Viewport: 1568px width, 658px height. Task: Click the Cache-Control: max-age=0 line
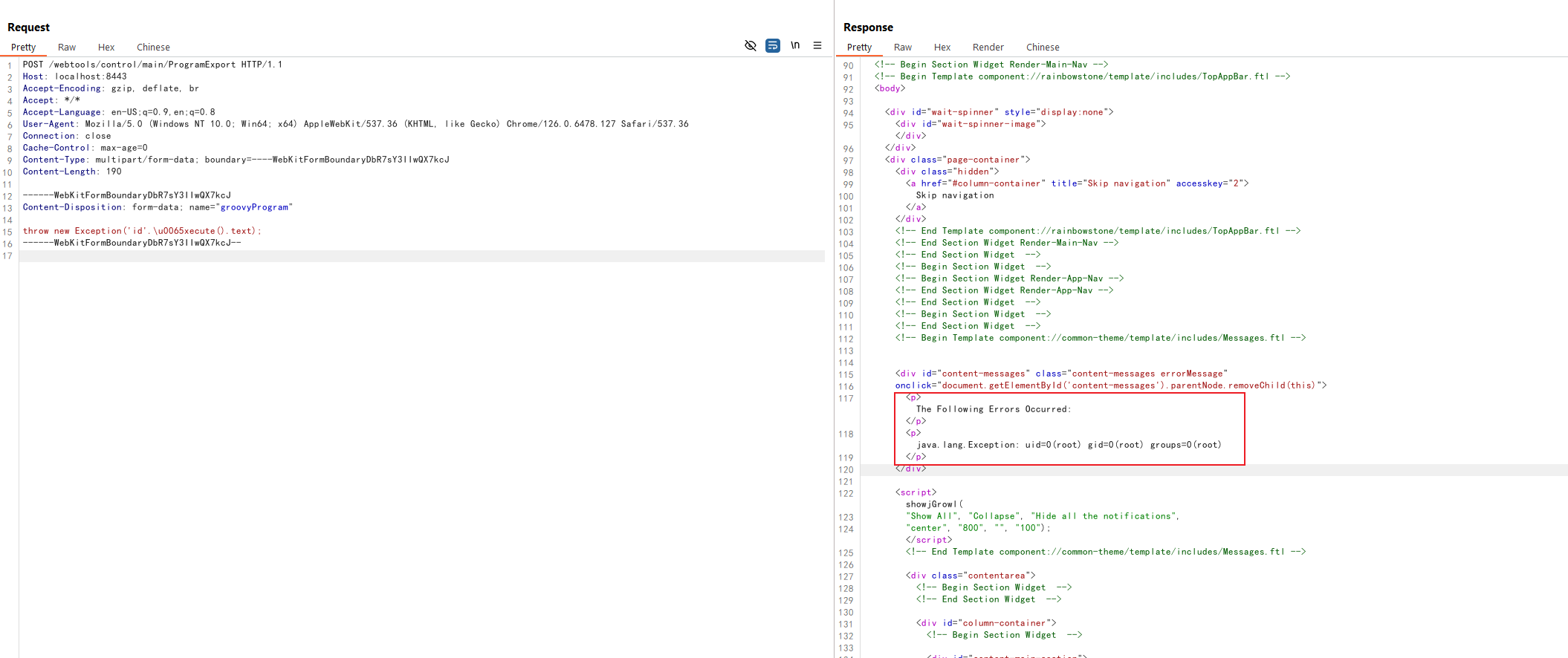(85, 148)
